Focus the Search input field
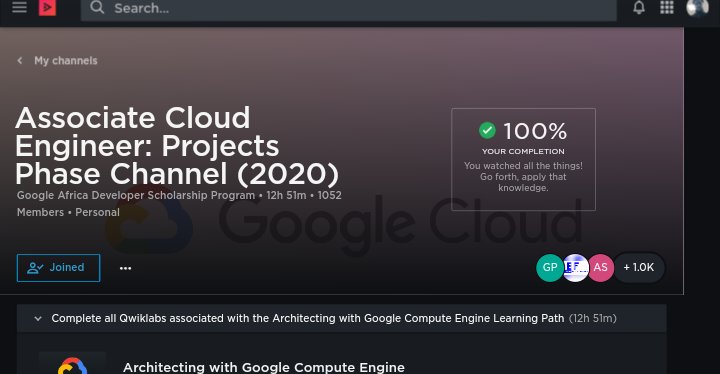 pyautogui.click(x=349, y=9)
